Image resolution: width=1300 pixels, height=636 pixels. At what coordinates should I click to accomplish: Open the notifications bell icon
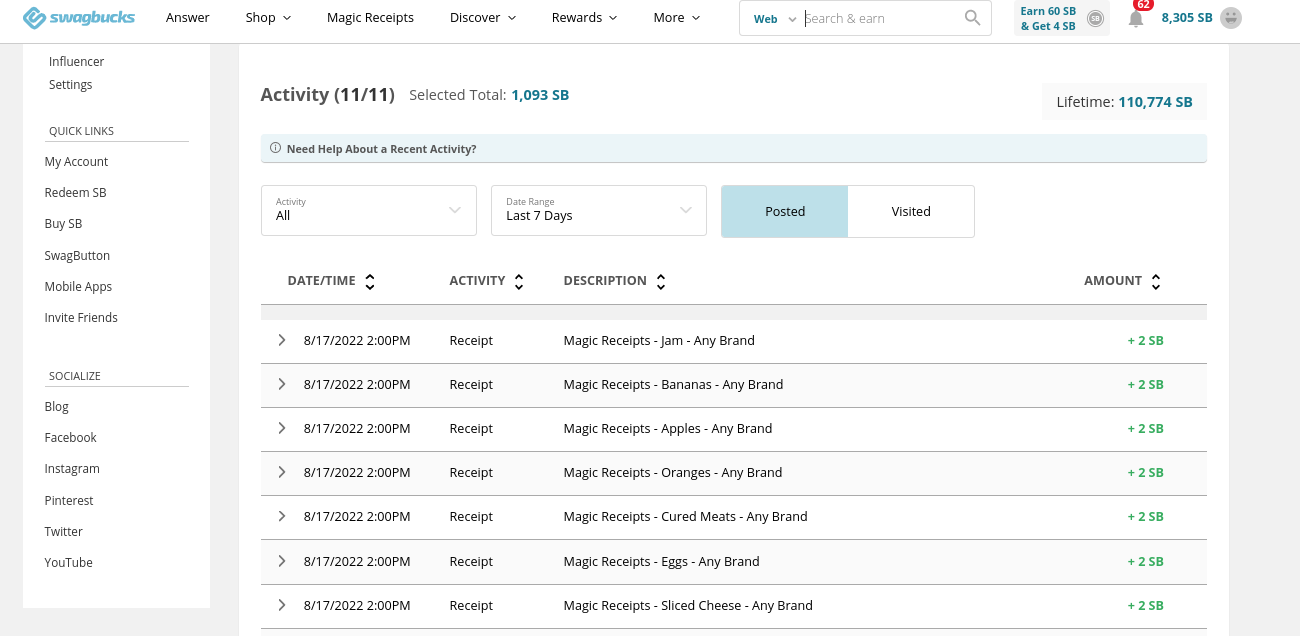(x=1136, y=18)
